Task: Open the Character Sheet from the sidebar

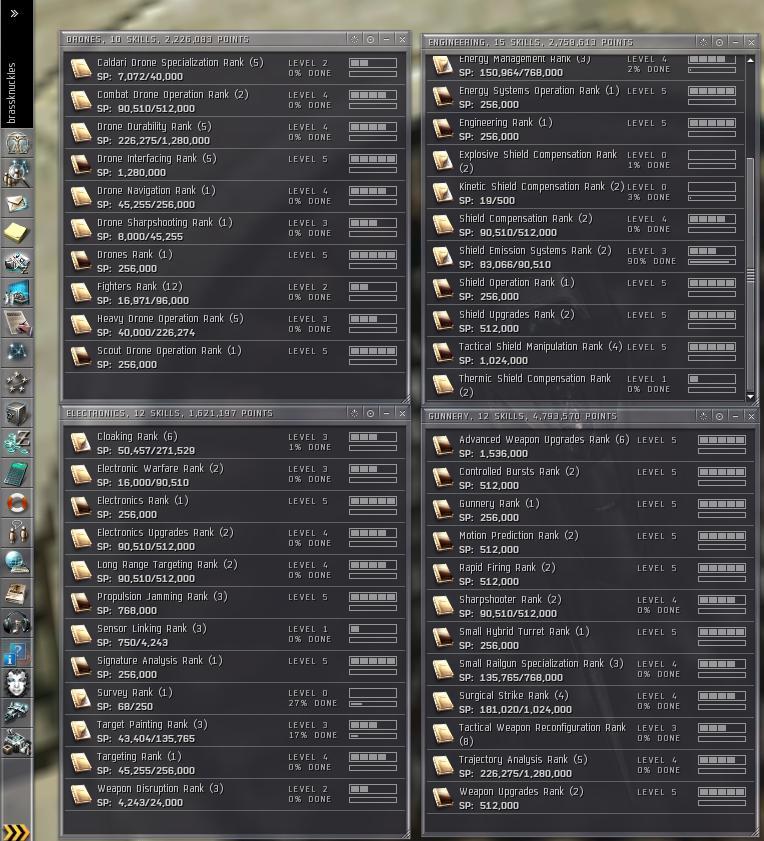Action: tap(17, 143)
